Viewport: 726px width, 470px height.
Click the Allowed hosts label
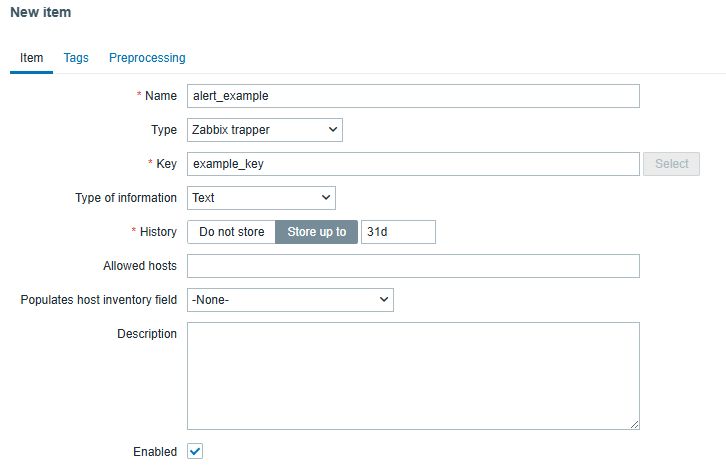140,266
